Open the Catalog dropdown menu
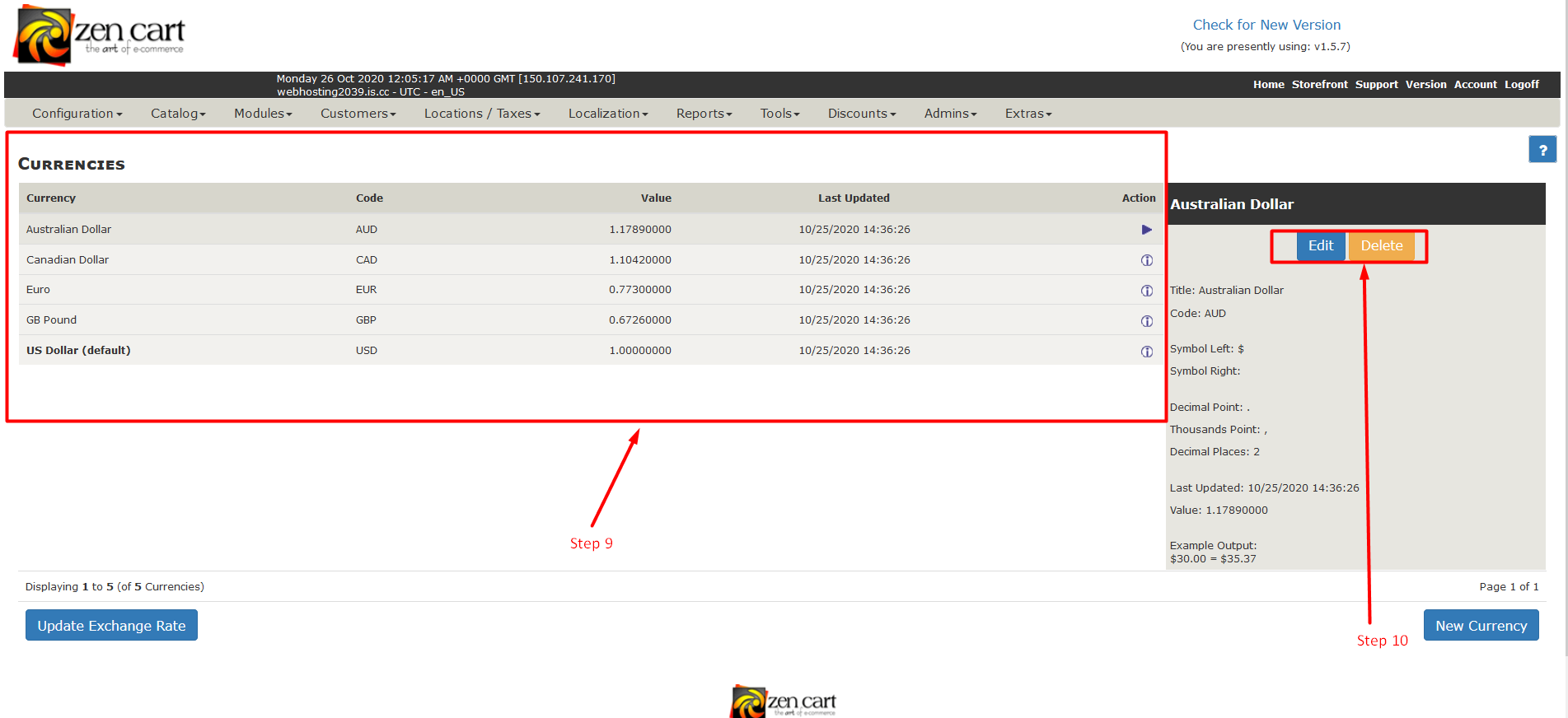This screenshot has height=718, width=1568. [178, 114]
